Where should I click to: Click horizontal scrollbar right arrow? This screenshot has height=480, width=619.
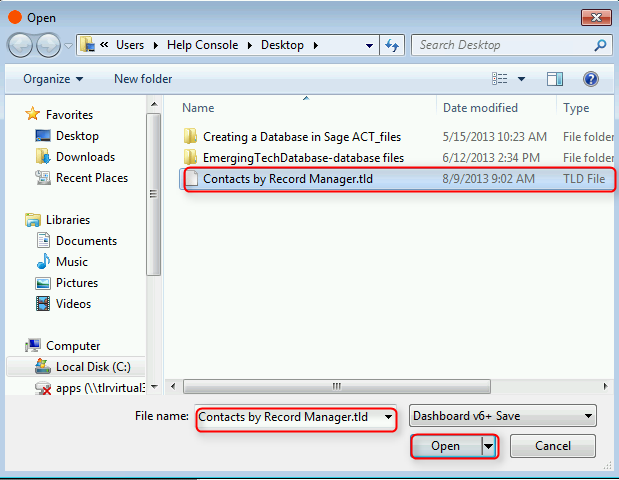pos(606,386)
